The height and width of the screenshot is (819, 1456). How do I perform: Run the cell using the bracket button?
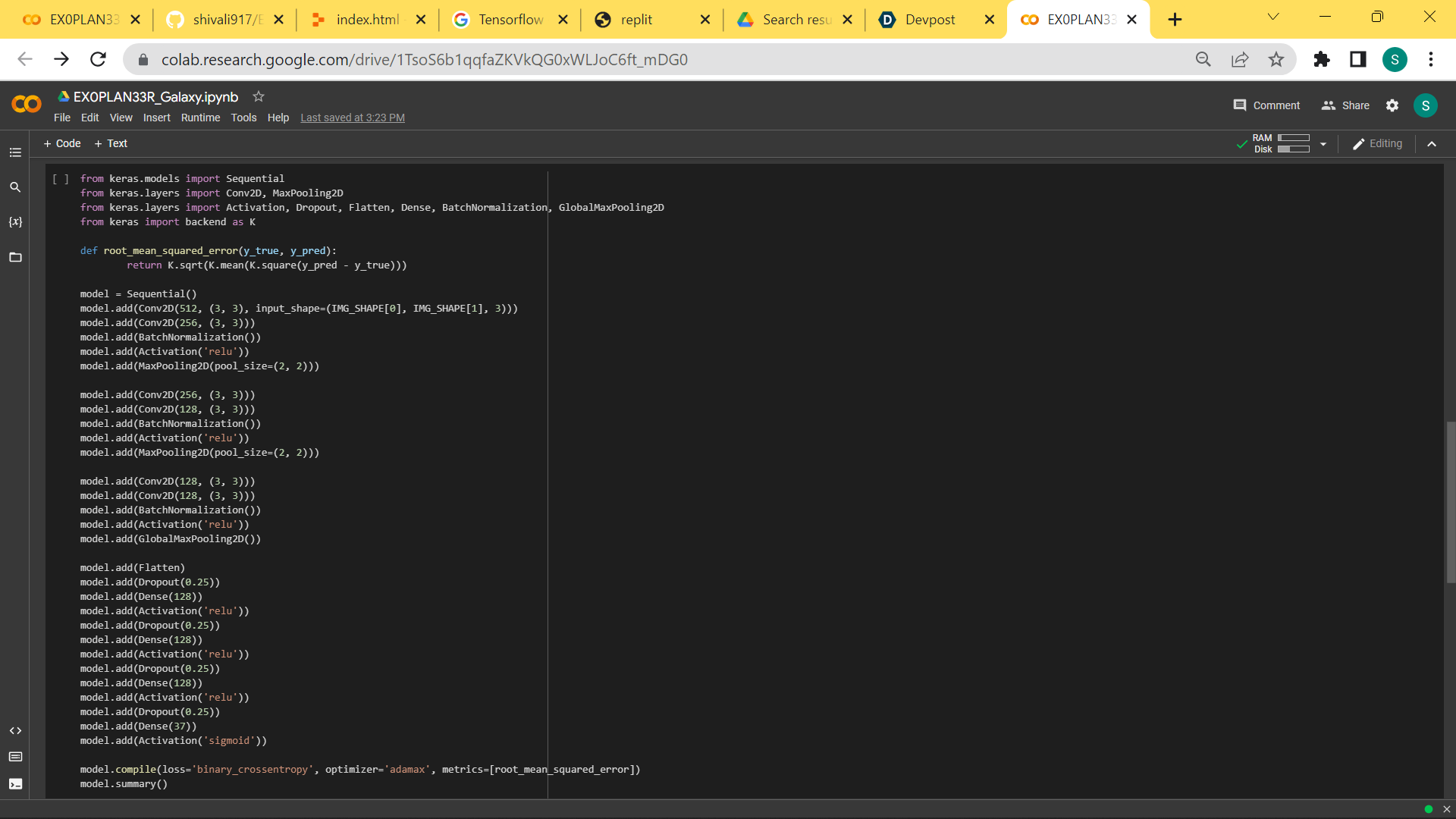(61, 179)
